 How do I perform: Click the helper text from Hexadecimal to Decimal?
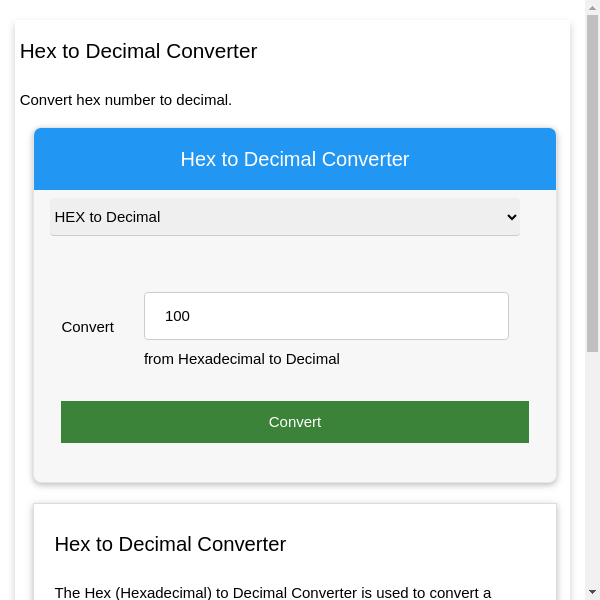click(x=242, y=359)
